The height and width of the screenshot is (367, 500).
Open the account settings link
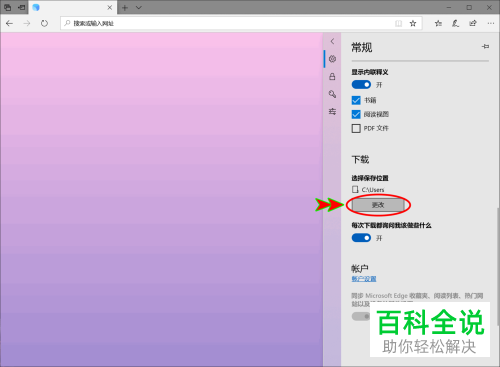point(364,279)
